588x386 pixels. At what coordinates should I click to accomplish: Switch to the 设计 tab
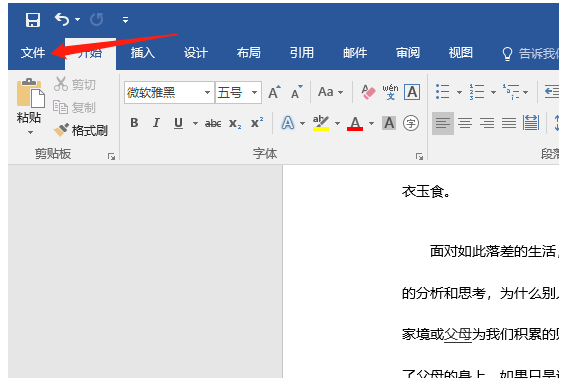195,53
